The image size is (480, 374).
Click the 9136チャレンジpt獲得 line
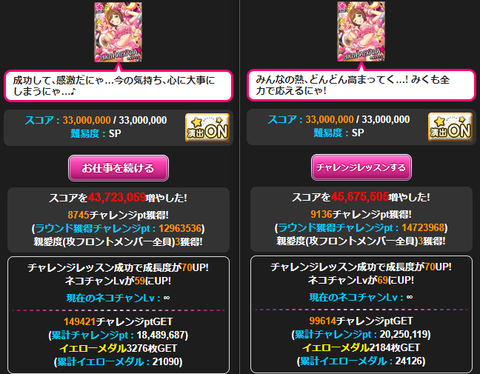361,214
